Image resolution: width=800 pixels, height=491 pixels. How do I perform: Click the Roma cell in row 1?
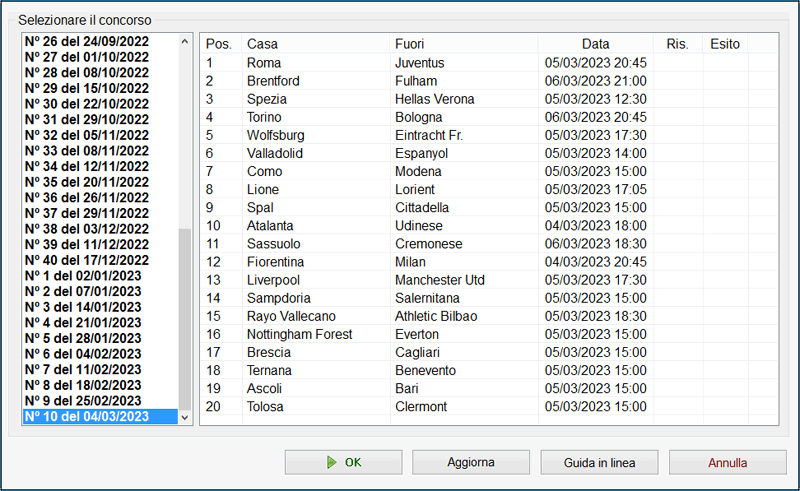pos(316,63)
